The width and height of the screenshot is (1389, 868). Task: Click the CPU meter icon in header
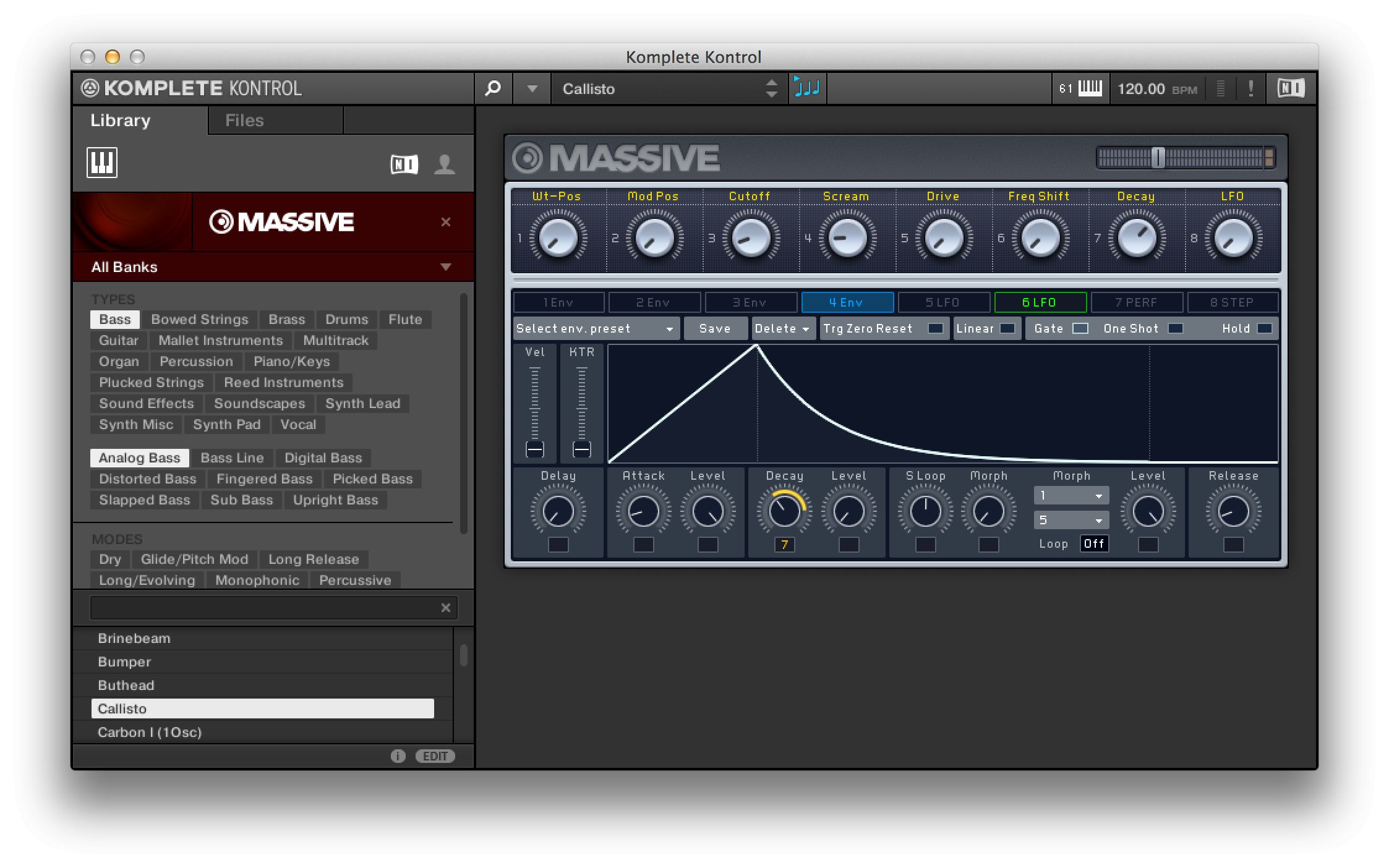1221,88
